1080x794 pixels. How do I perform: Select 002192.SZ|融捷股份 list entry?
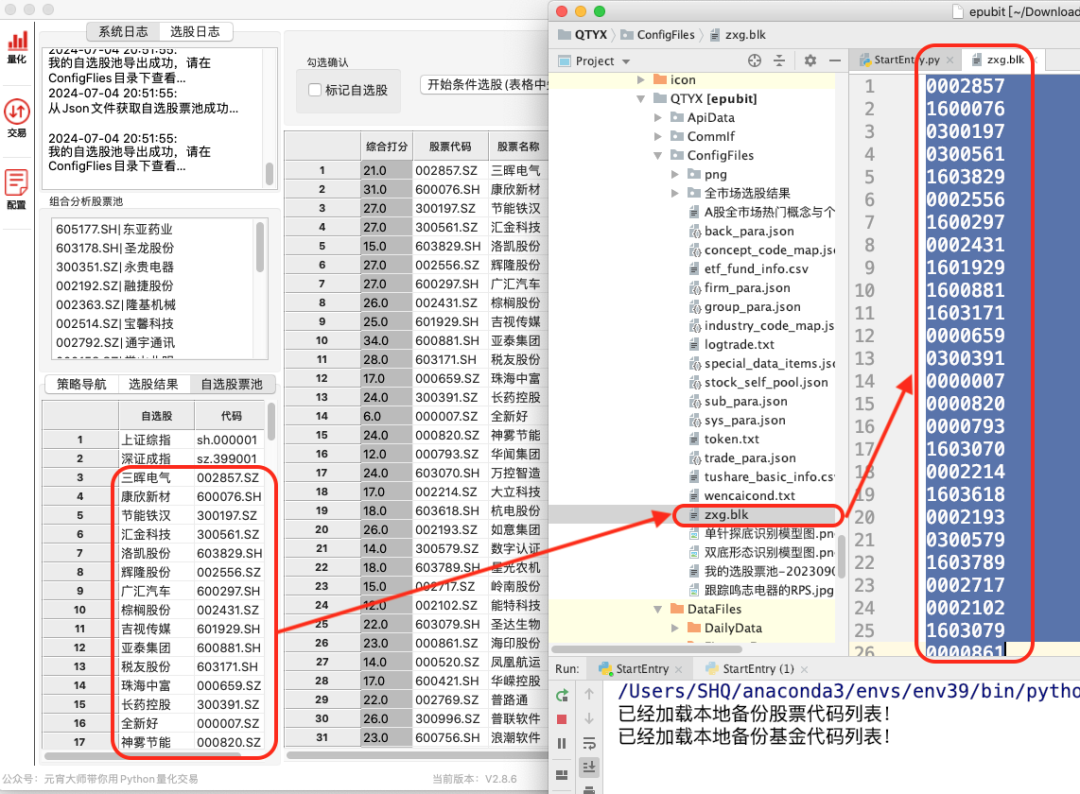(x=114, y=286)
